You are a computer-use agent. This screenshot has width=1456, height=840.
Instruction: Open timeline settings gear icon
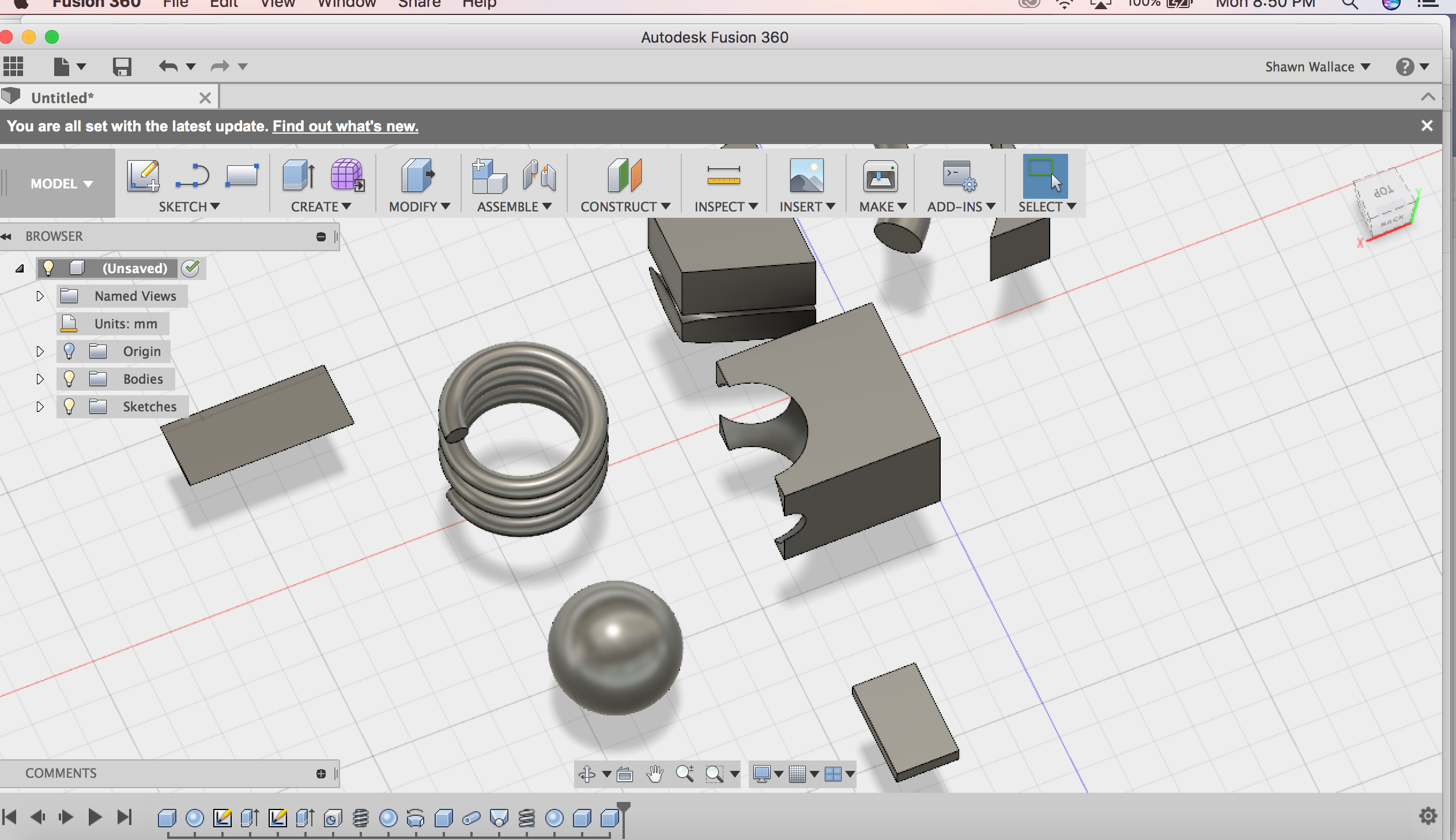[1428, 816]
